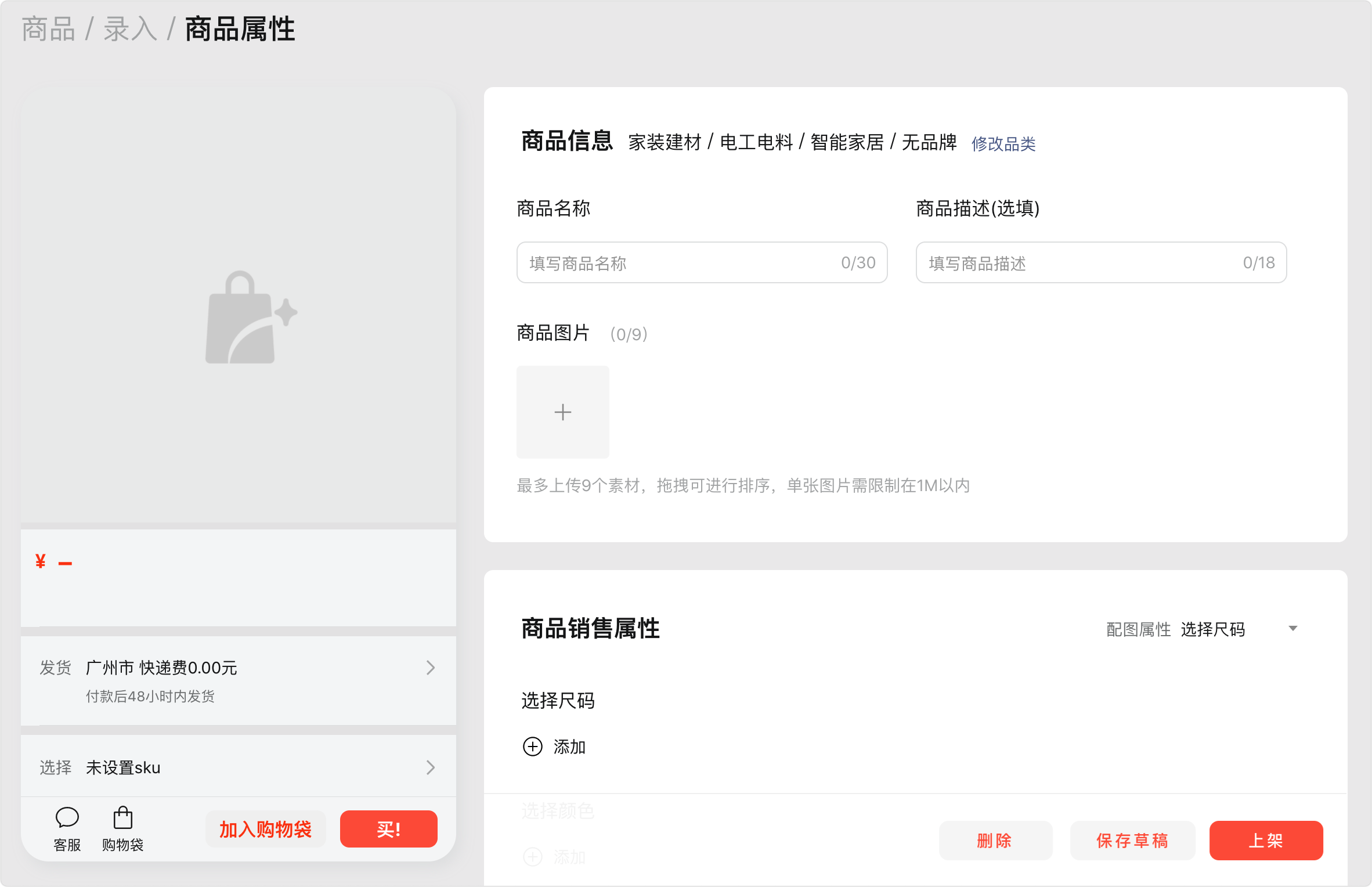Click the plus icon to upload a product image
This screenshot has width=1372, height=887.
[x=562, y=412]
